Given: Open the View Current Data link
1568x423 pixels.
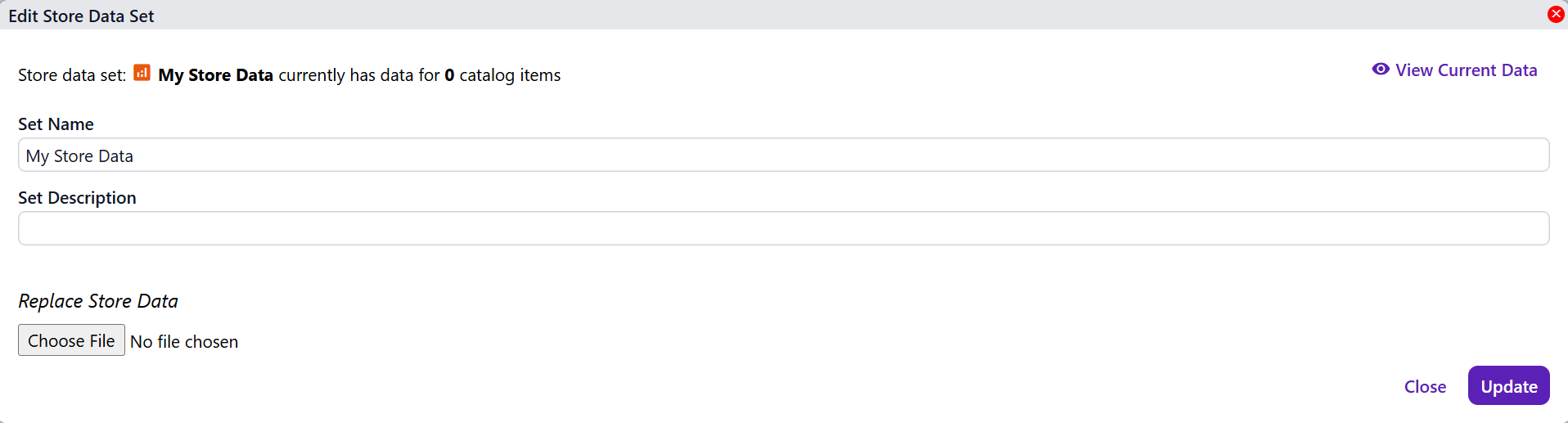Looking at the screenshot, I should [1466, 70].
